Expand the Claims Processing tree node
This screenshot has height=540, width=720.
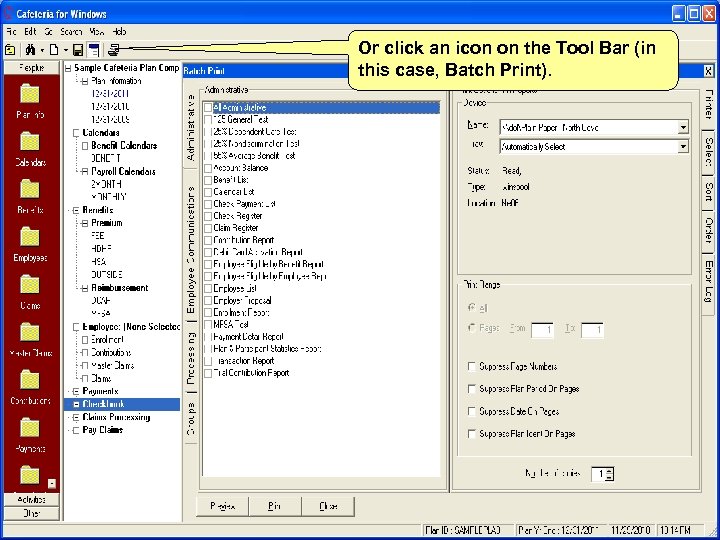tap(76, 418)
